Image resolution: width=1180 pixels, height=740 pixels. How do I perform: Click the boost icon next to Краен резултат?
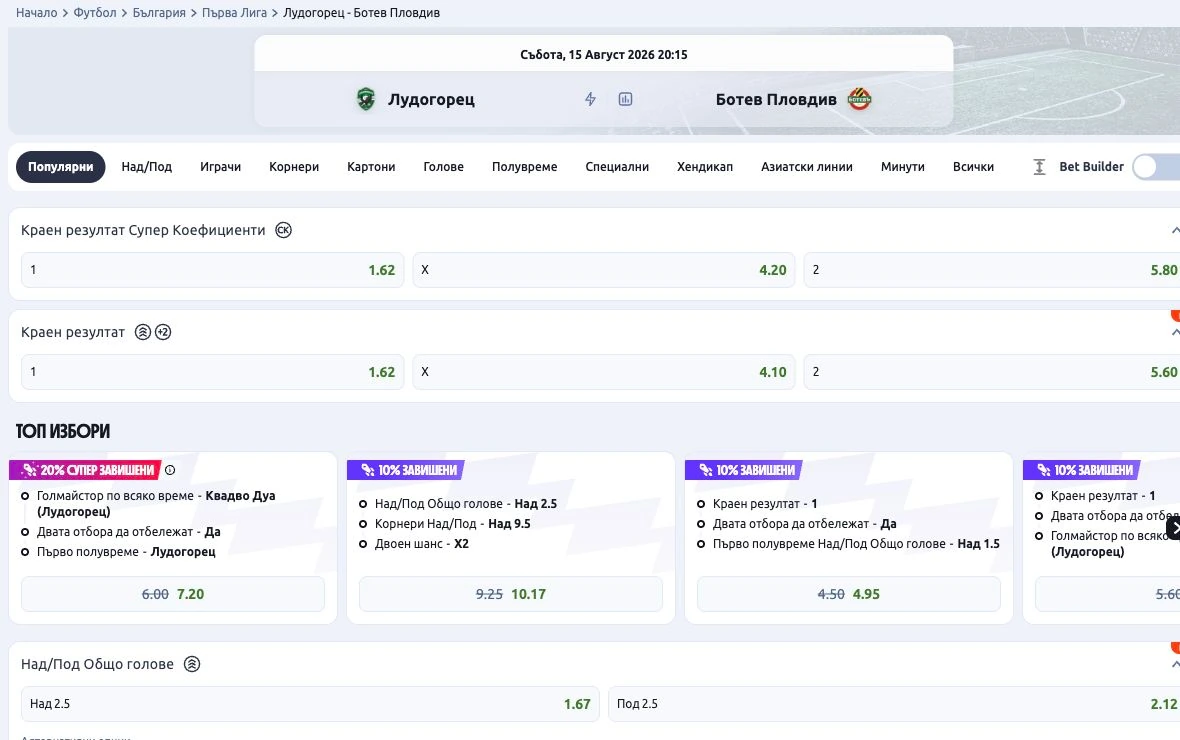tap(143, 332)
